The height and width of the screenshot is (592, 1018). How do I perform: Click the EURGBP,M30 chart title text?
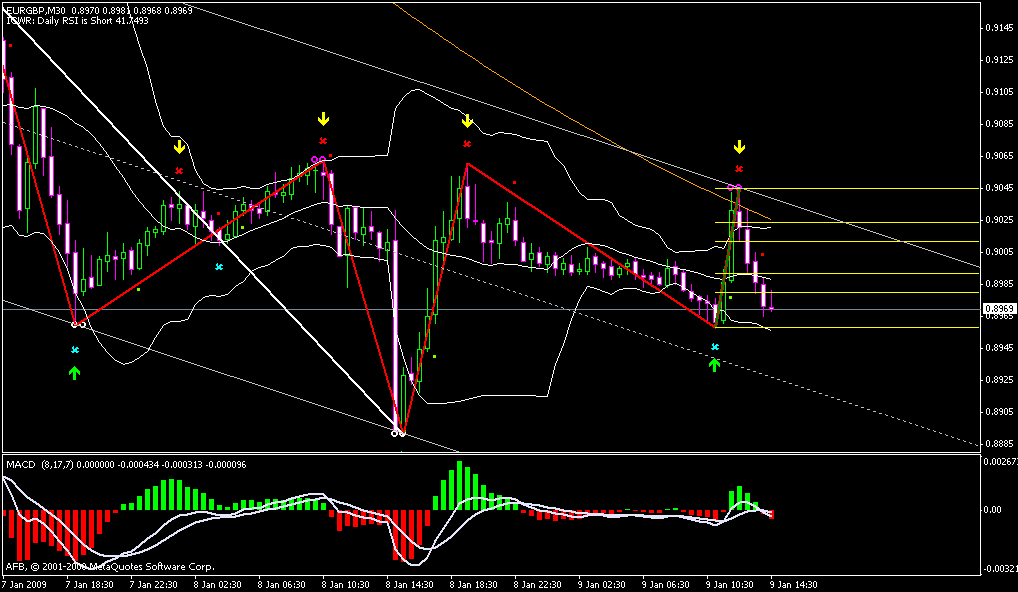[x=40, y=9]
